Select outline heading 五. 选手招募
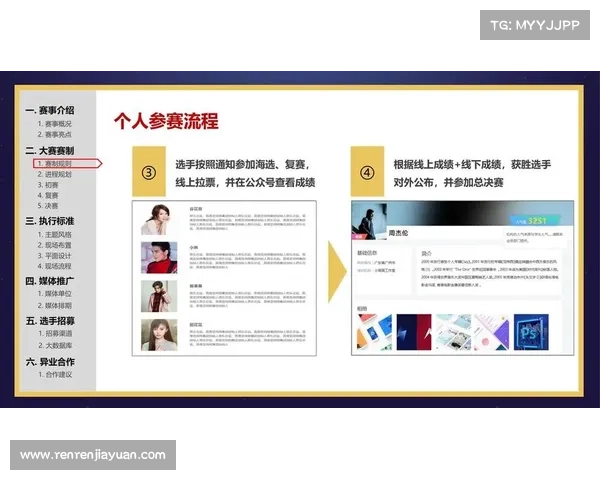This screenshot has height=480, width=600. click(x=50, y=321)
